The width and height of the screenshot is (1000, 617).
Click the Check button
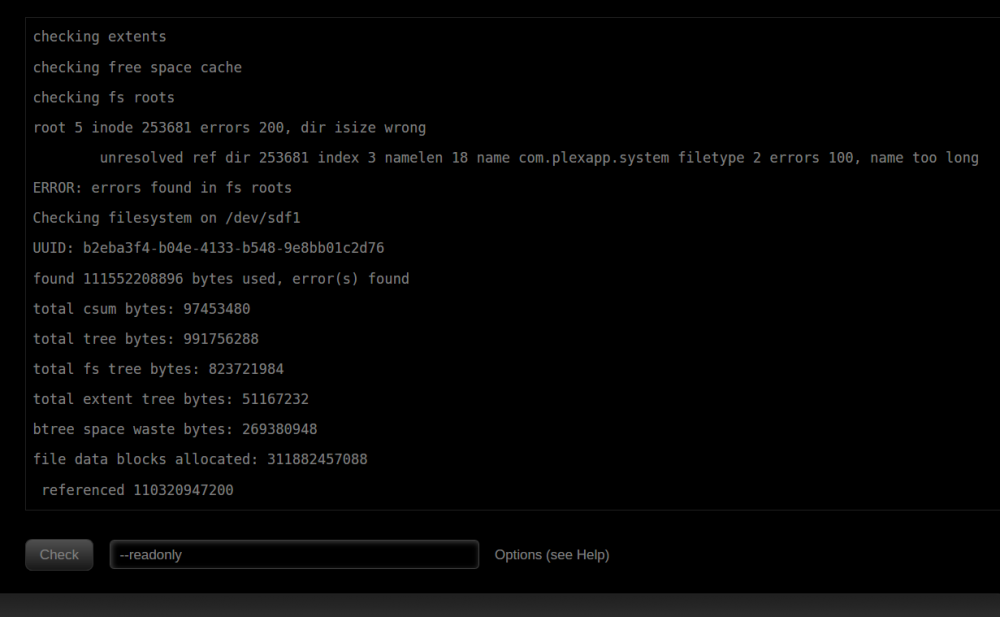pyautogui.click(x=59, y=554)
